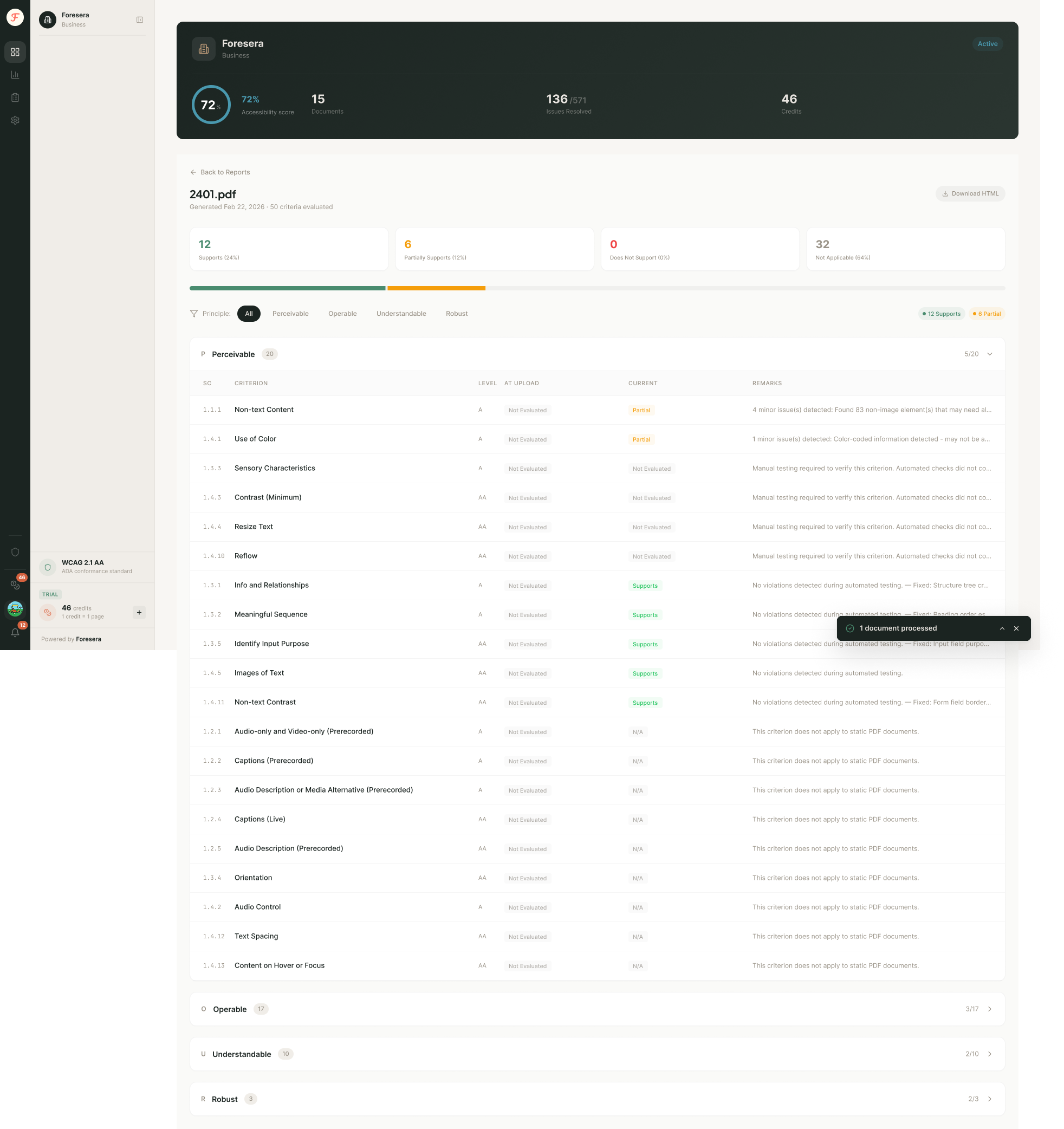This screenshot has width=1064, height=1129.
Task: Enable the Robust principle filter
Action: pos(457,314)
